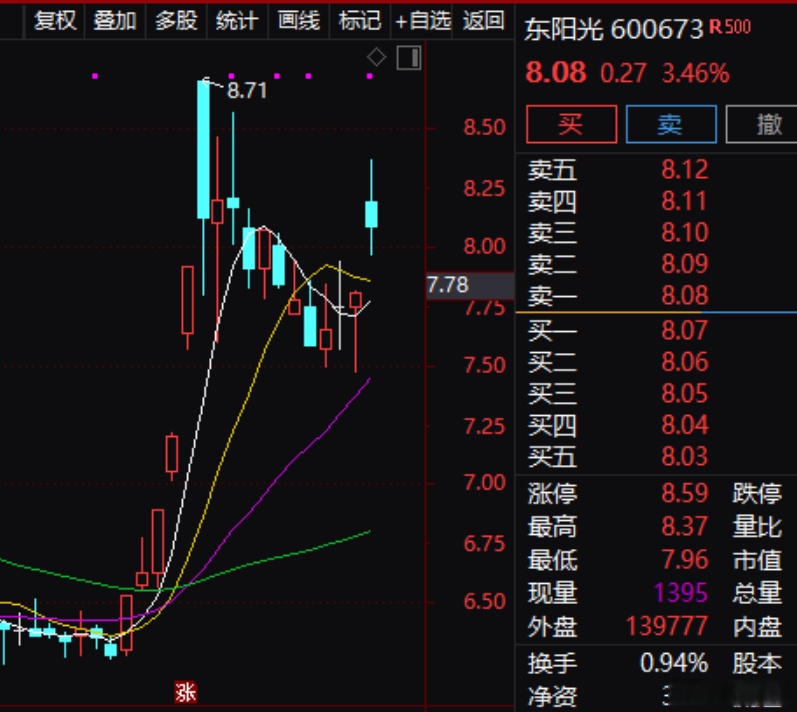This screenshot has width=797, height=712.
Task: Click the 8.50 price axis label
Action: pos(484,127)
